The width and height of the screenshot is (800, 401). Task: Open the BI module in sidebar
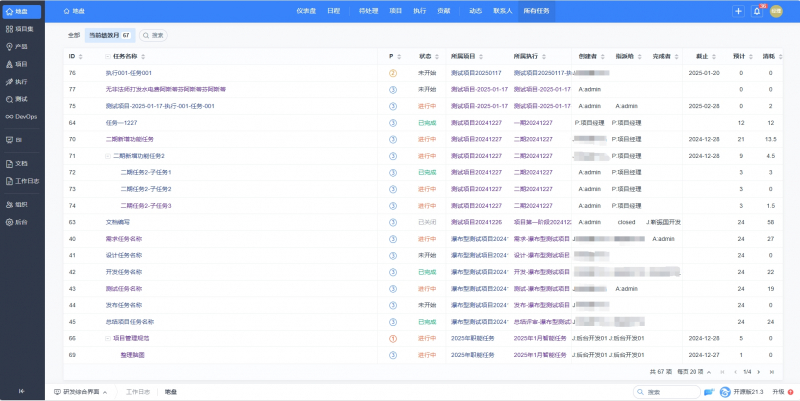tap(22, 140)
